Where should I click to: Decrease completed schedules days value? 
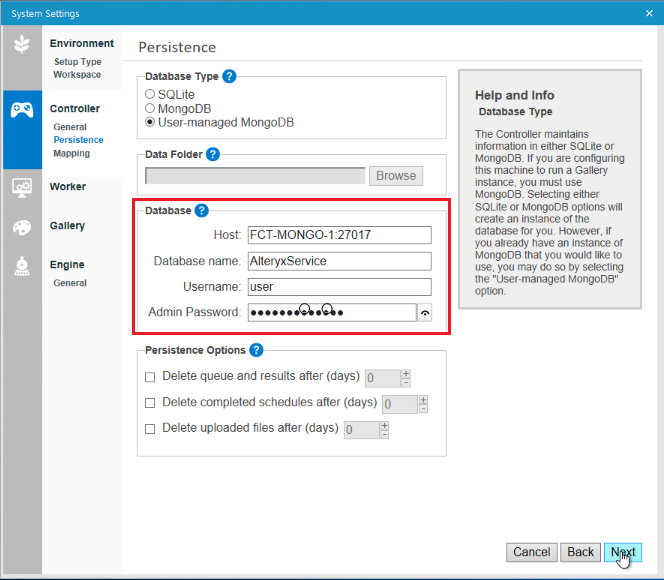423,409
